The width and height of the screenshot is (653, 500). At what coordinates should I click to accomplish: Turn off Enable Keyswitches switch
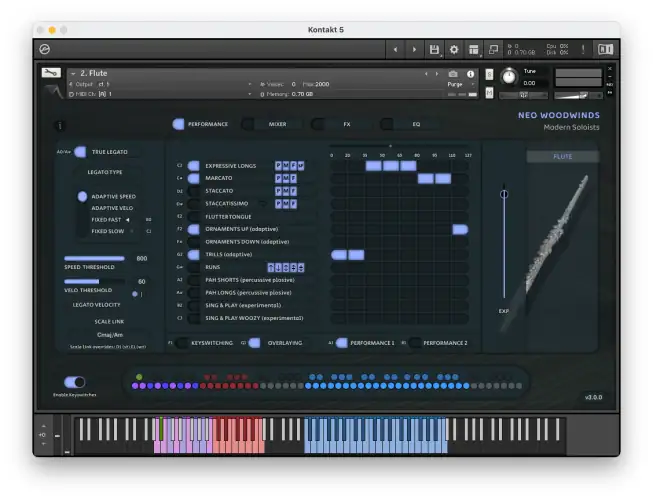click(75, 382)
